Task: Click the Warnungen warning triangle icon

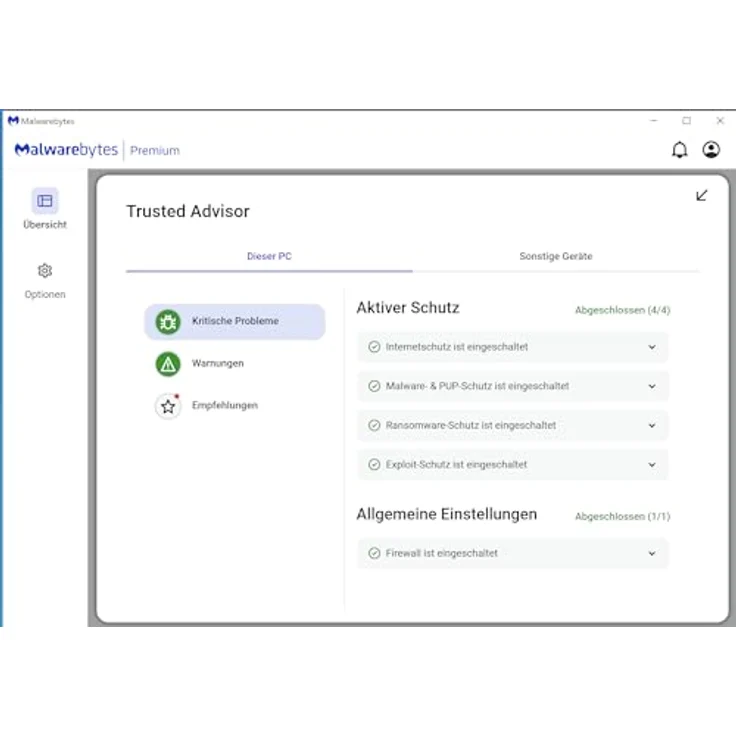Action: pyautogui.click(x=168, y=364)
